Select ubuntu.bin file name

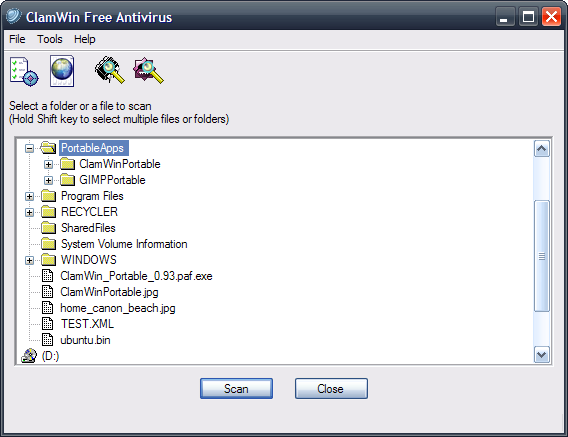85,340
